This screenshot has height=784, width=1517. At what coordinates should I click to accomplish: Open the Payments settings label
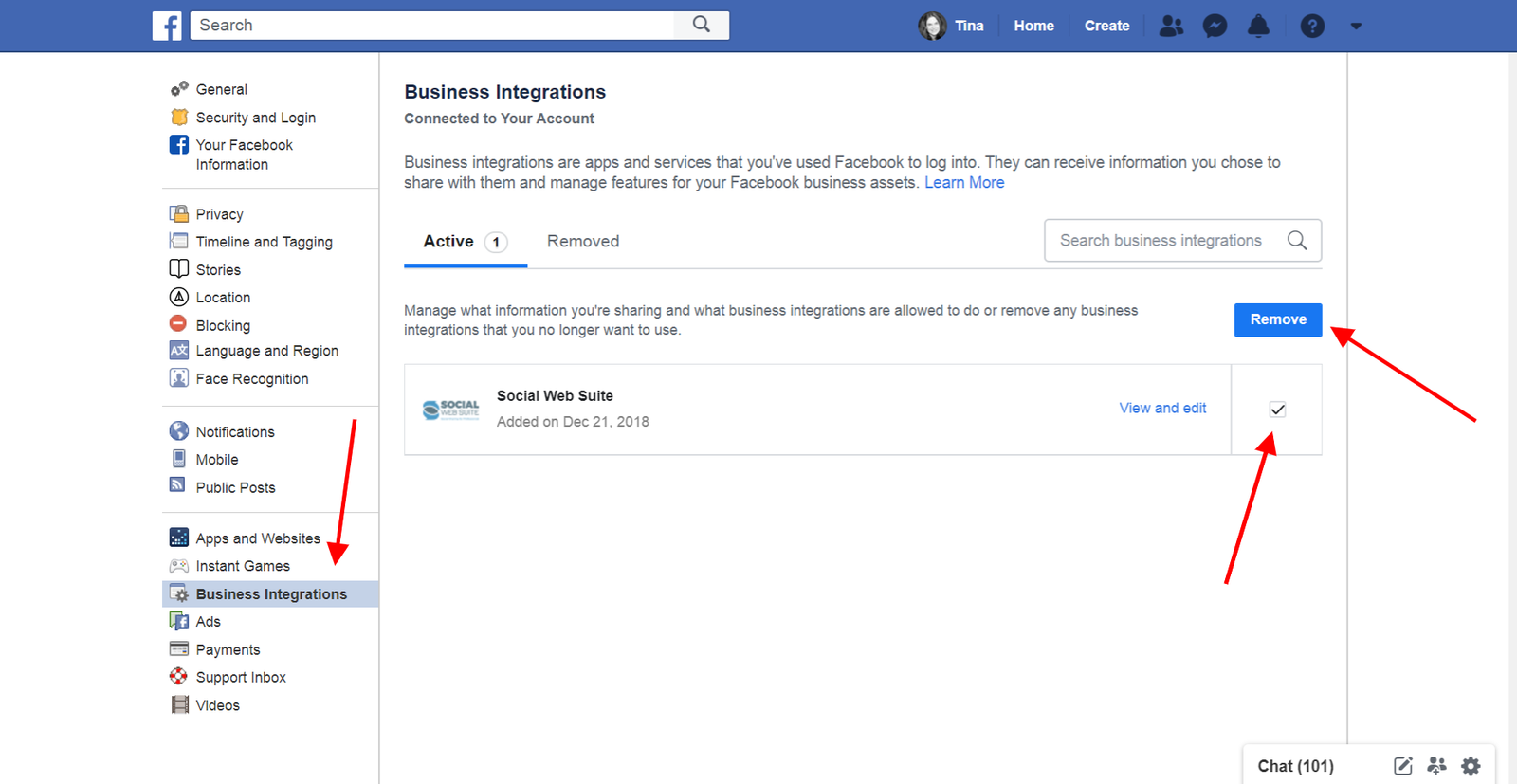coord(228,649)
